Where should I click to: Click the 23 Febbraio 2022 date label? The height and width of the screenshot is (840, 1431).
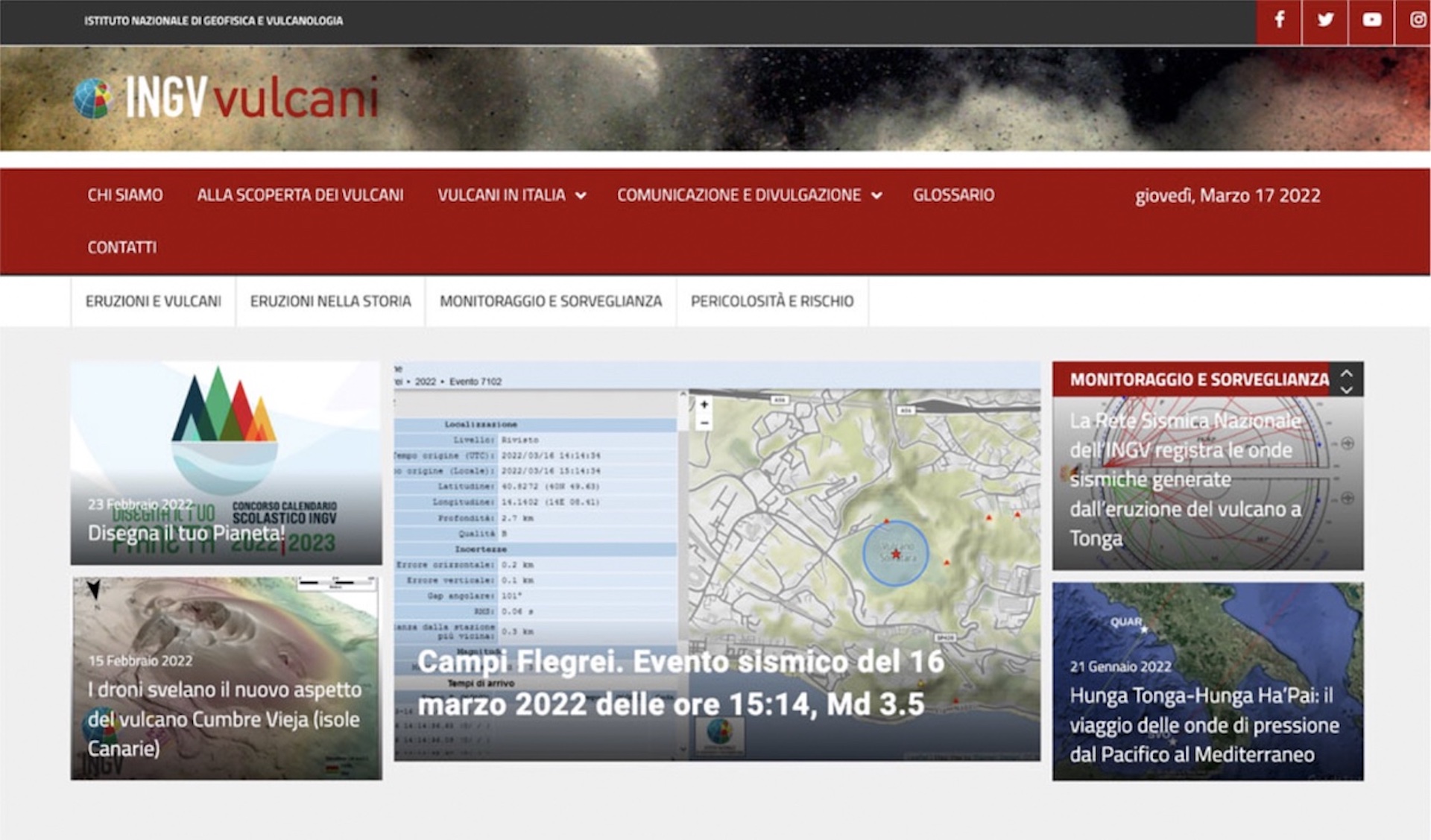[140, 505]
